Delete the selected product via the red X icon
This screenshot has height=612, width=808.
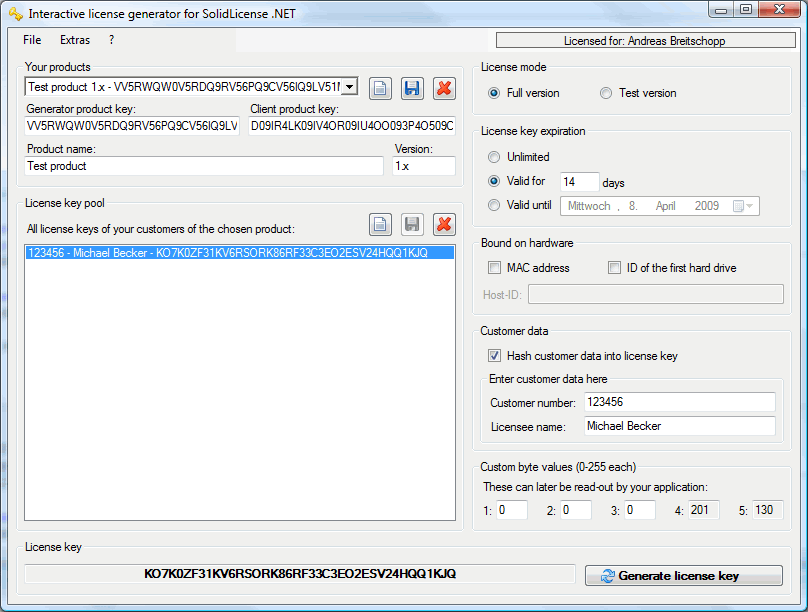pos(444,88)
